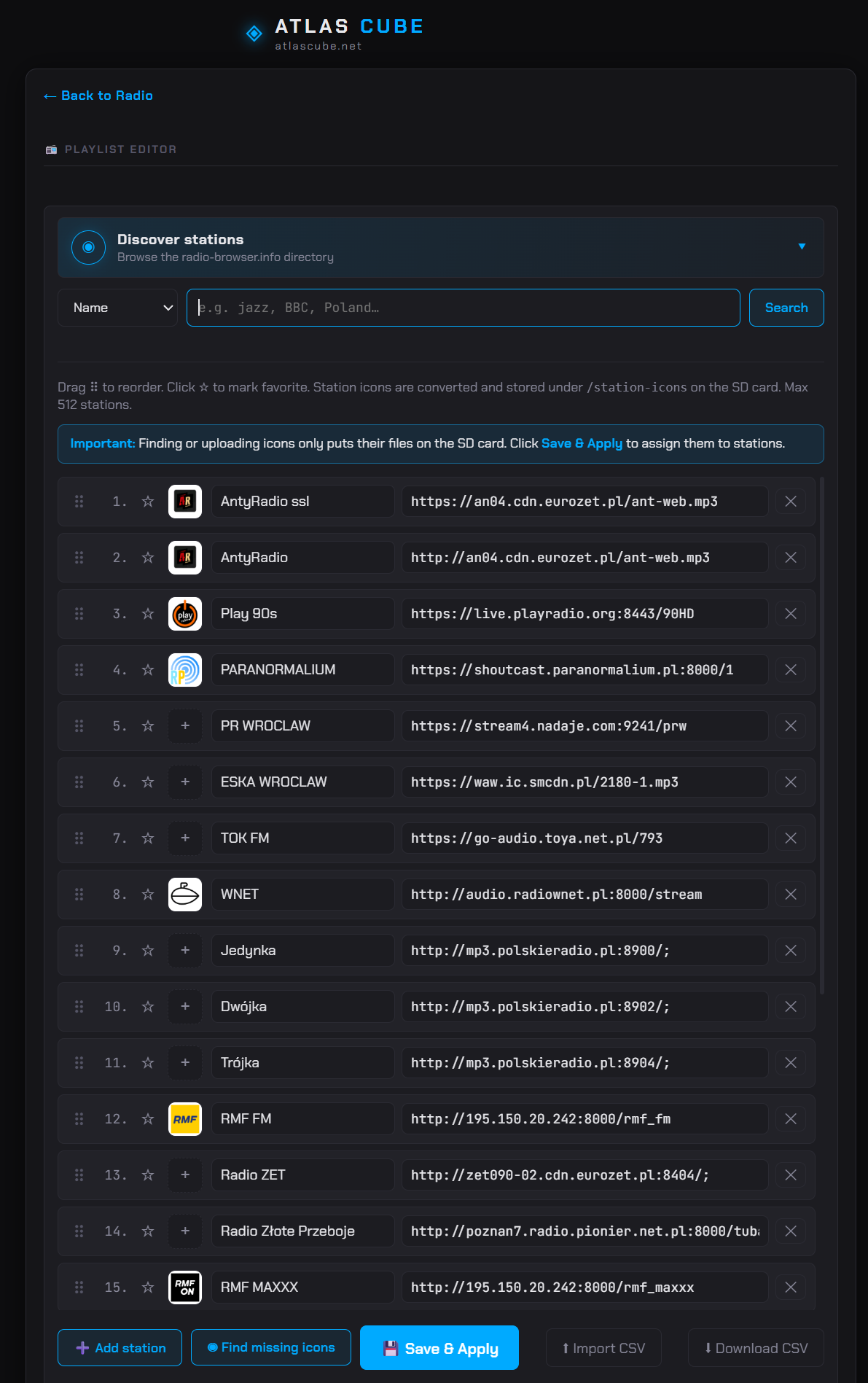
Task: Mark Dwójka as favorite
Action: pyautogui.click(x=148, y=1007)
